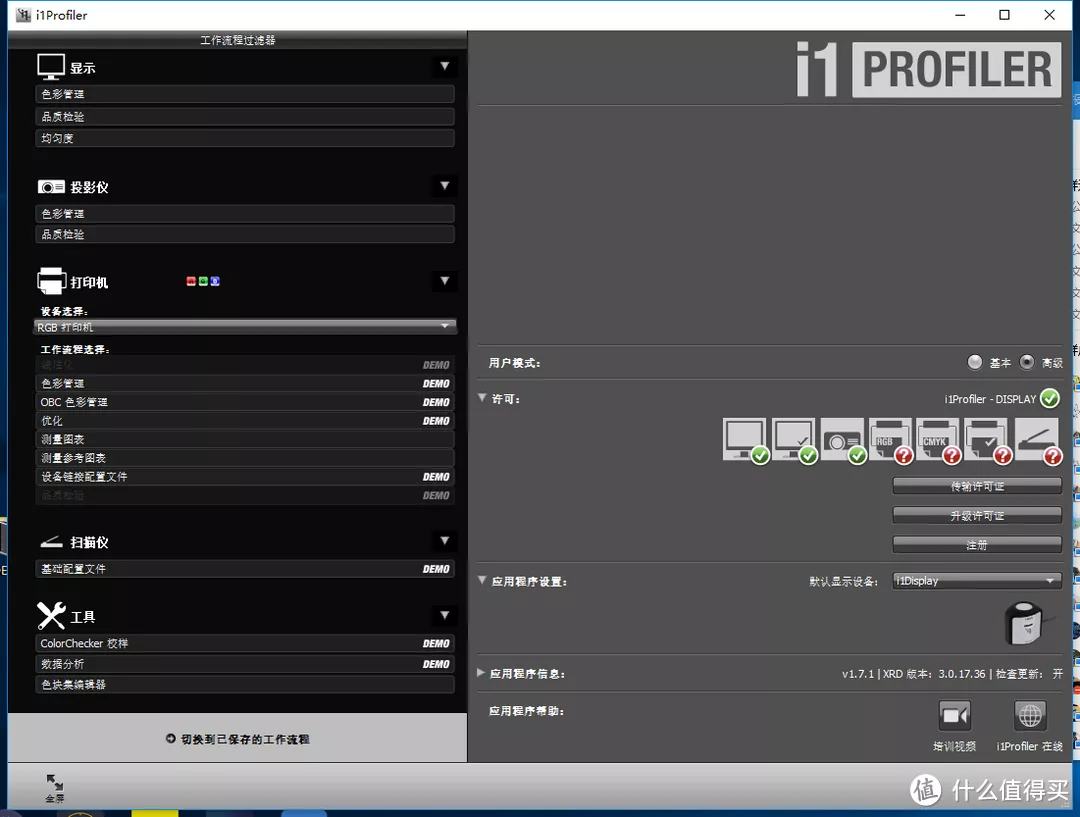Image resolution: width=1080 pixels, height=817 pixels.
Task: Select the basic (基本) user mode radio
Action: pos(975,362)
